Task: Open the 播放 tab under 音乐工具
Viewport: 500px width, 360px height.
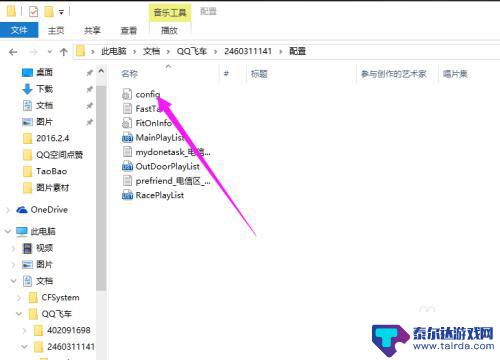Action: (x=169, y=30)
